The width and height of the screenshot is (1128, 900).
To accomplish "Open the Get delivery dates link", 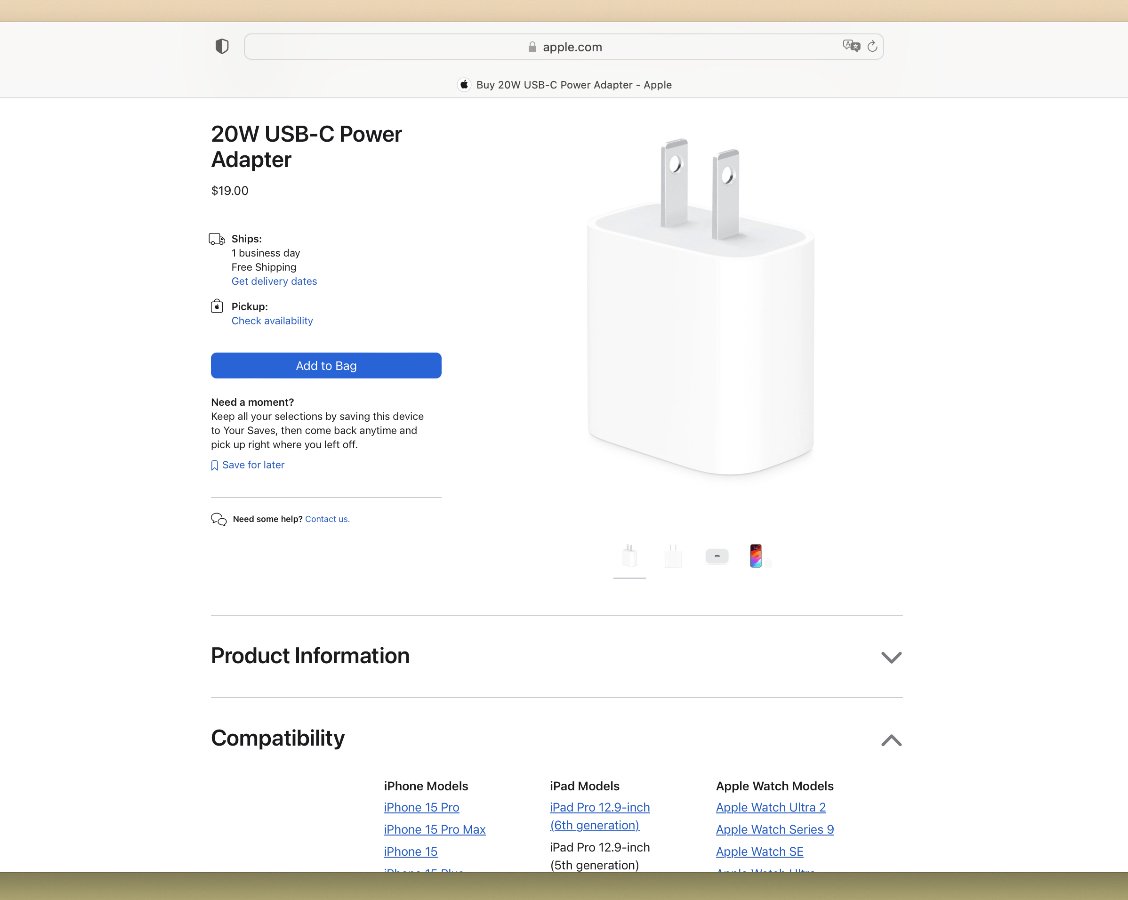I will click(274, 281).
